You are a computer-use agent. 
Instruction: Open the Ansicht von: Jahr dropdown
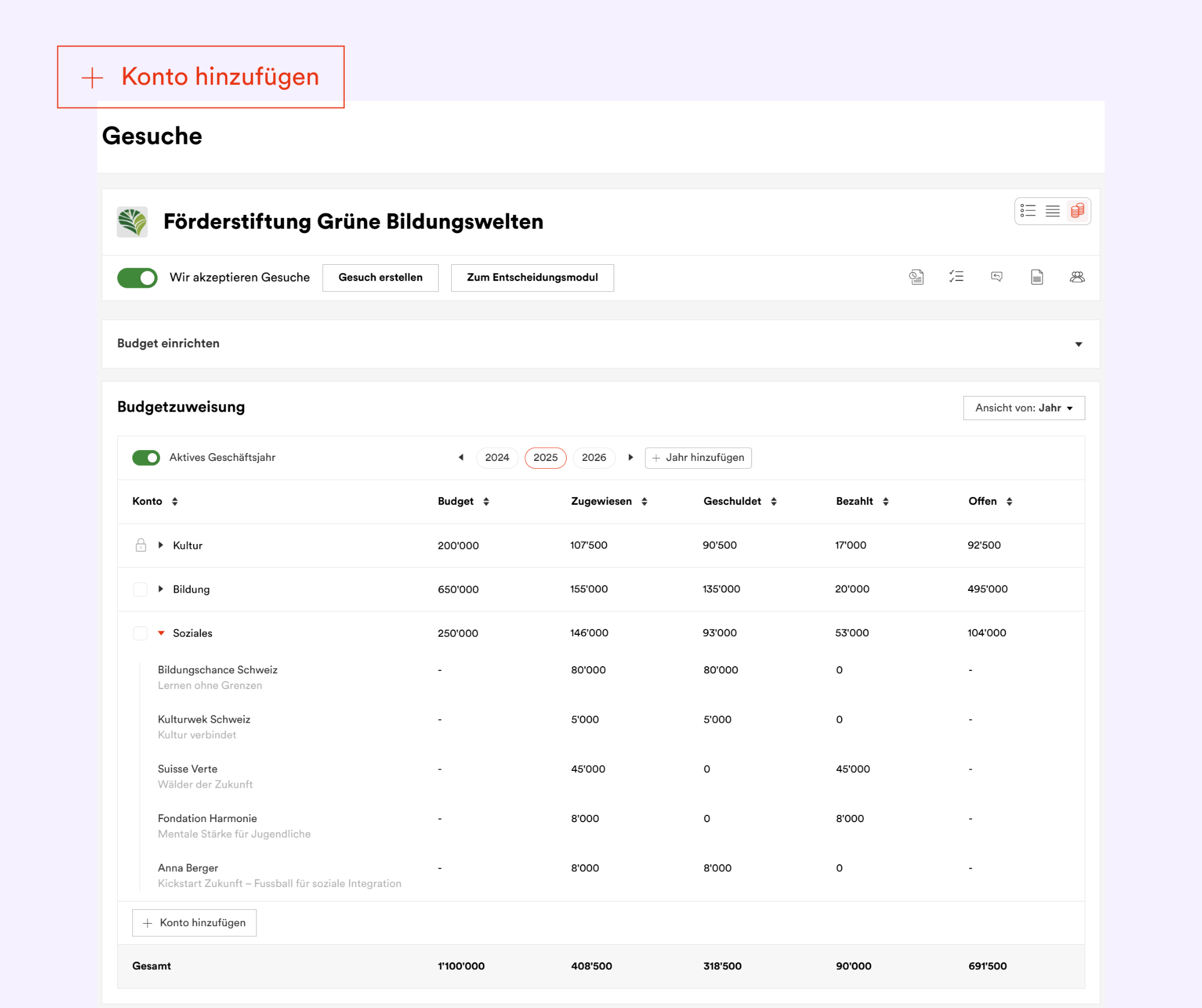[1023, 408]
